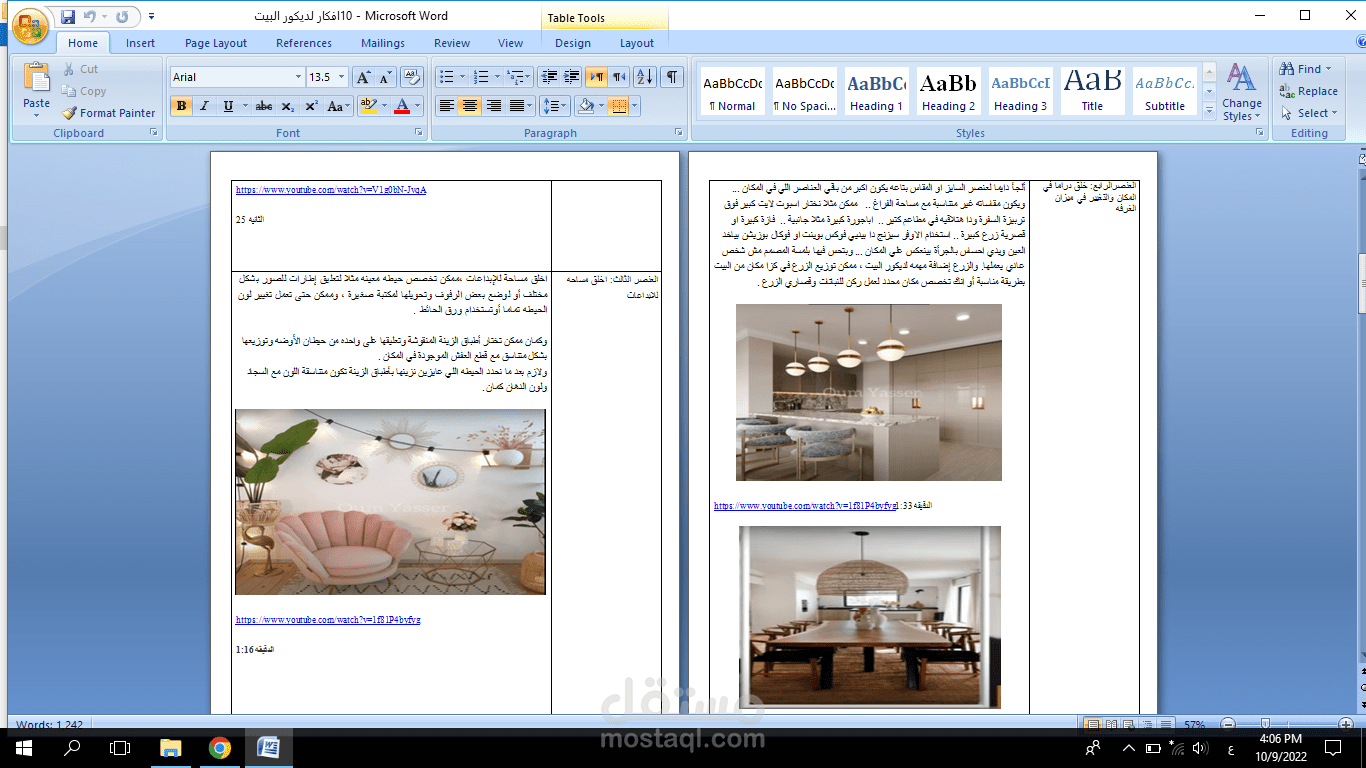Image resolution: width=1366 pixels, height=768 pixels.
Task: Toggle center alignment
Action: click(470, 106)
